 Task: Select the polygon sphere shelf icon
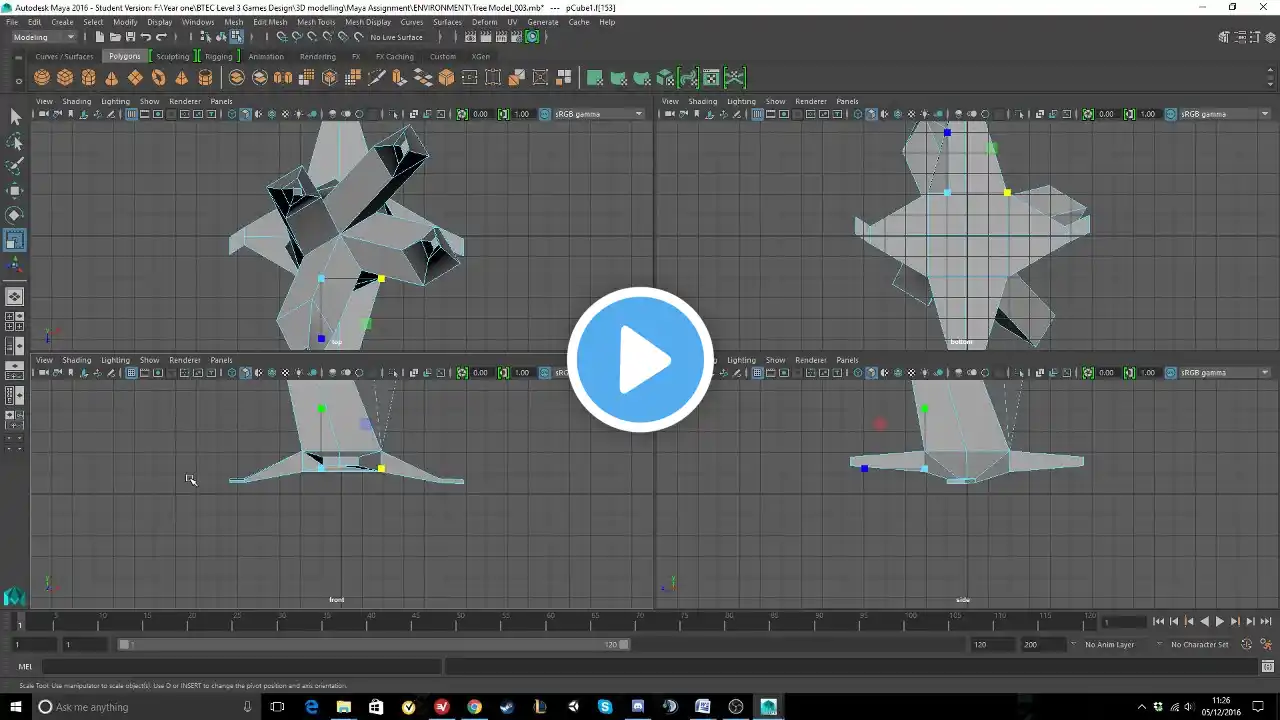pos(42,78)
